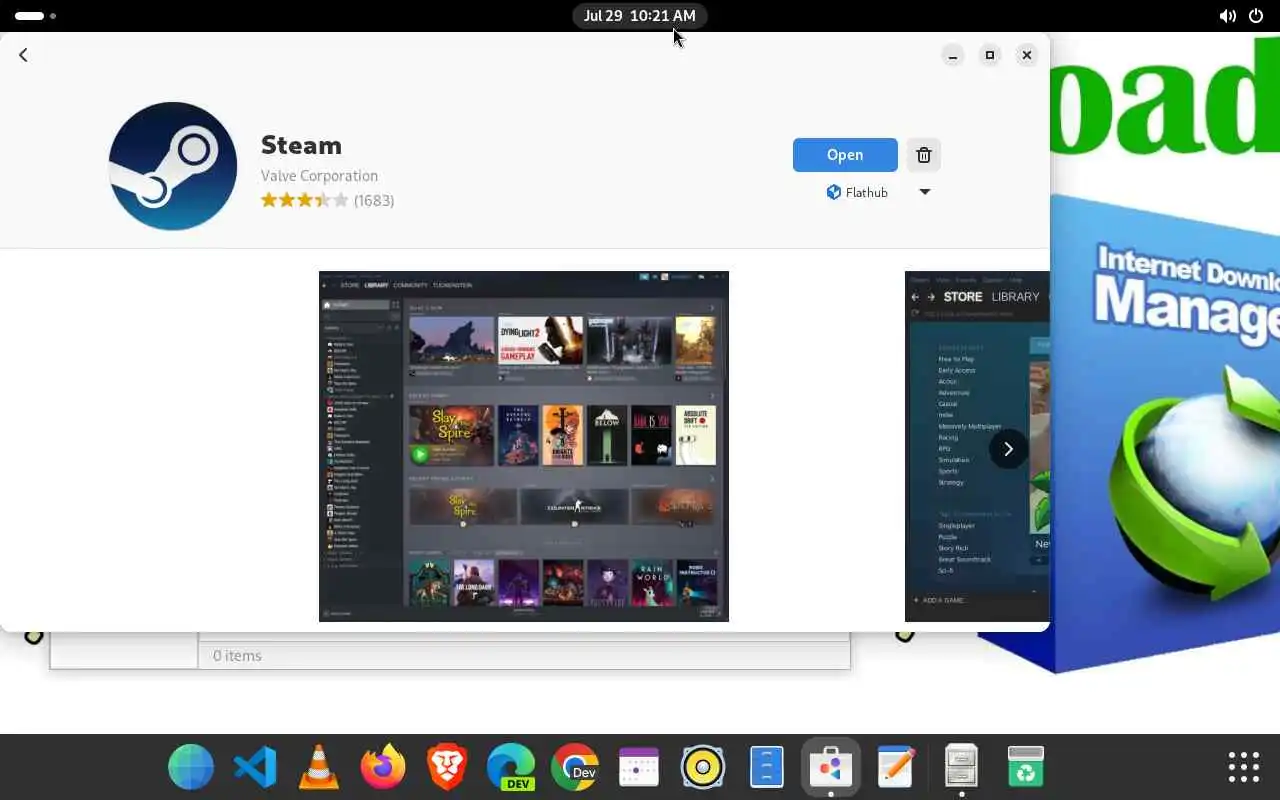Image resolution: width=1280 pixels, height=800 pixels.
Task: Launch Microsoft Edge Dev from the dock
Action: [x=511, y=768]
